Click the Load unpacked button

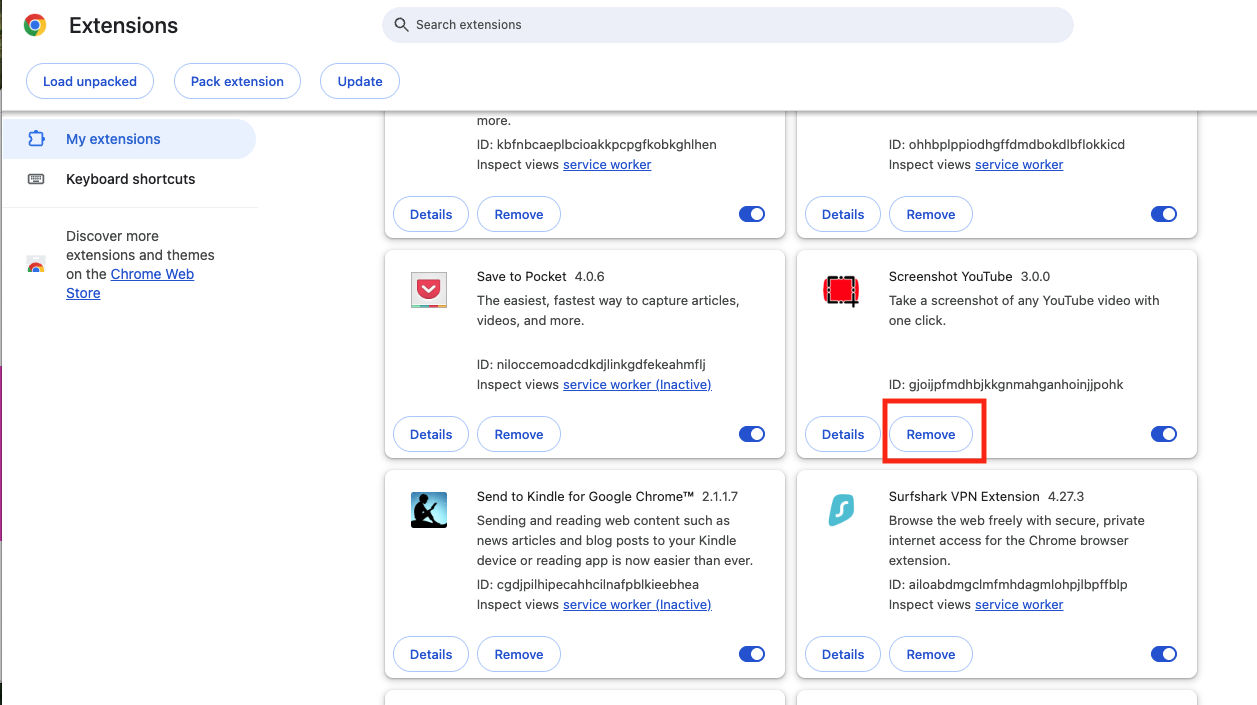[x=89, y=81]
